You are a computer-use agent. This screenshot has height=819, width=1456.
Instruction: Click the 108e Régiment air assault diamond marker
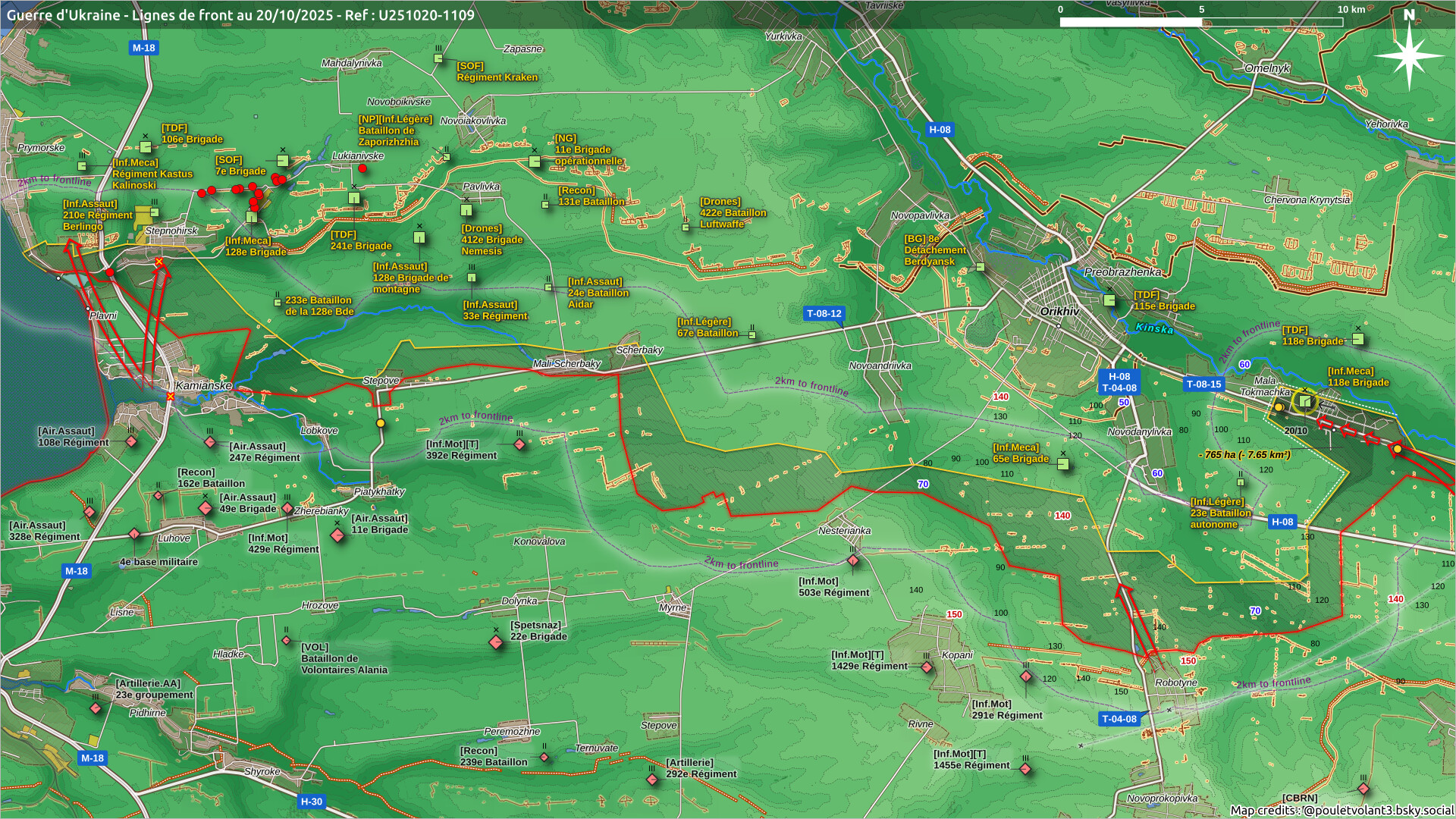[131, 441]
